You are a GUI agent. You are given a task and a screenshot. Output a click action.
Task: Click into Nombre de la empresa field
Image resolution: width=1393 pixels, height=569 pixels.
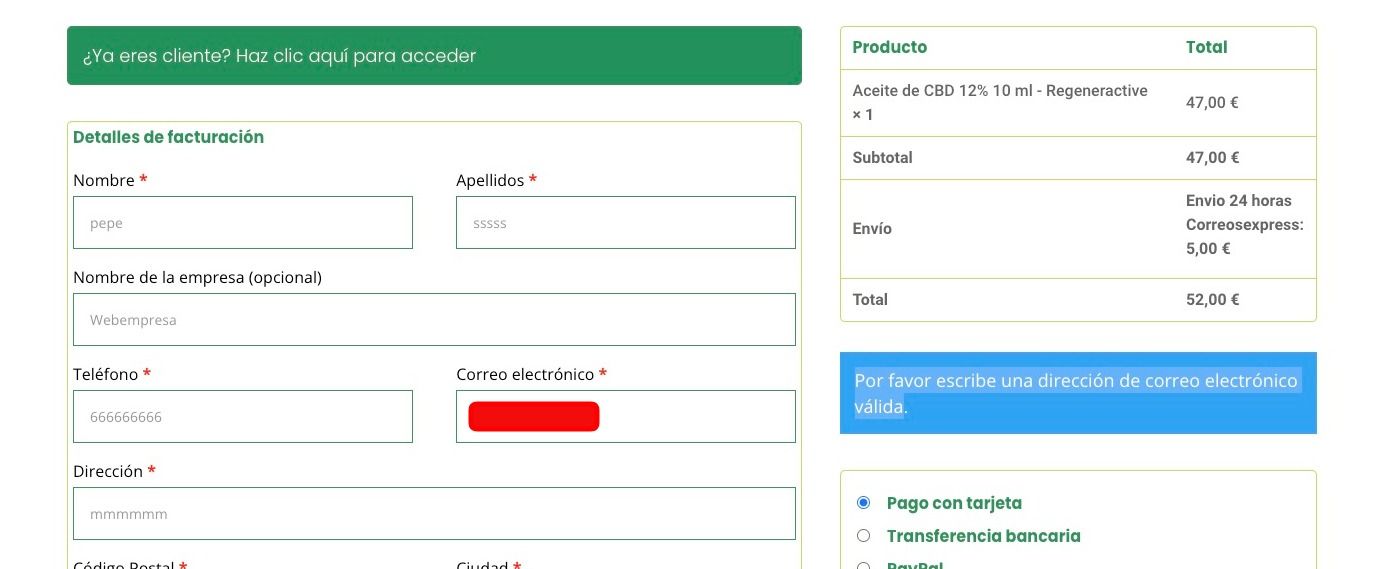pyautogui.click(x=434, y=320)
